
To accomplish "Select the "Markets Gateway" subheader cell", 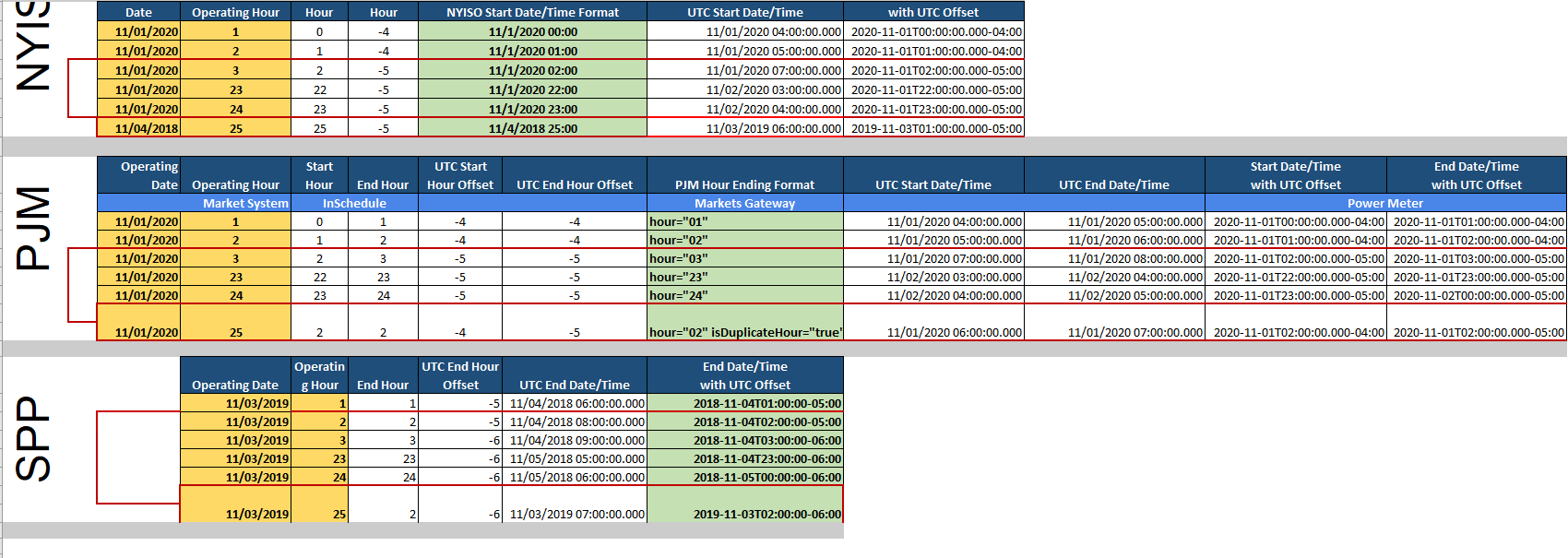I will tap(745, 203).
